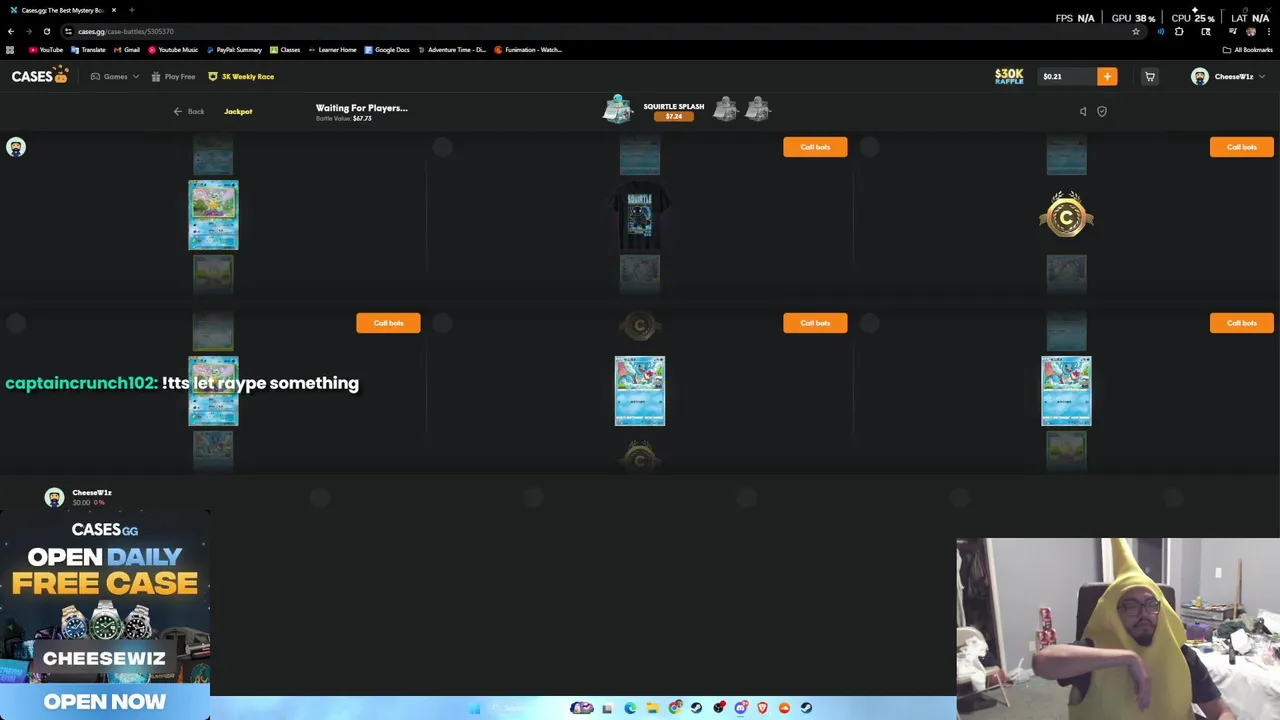Screen dimensions: 1280x720
Task: Click the CASES.gg logo
Action: pyautogui.click(x=40, y=76)
